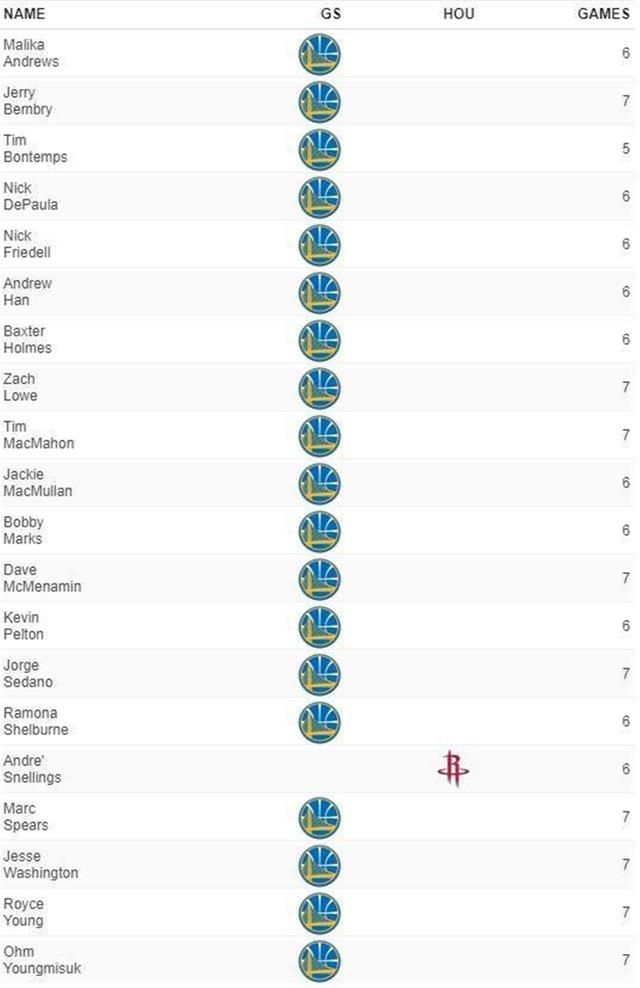Click games value 5 for Tim Bontemps
This screenshot has width=640, height=988.
(x=626, y=149)
